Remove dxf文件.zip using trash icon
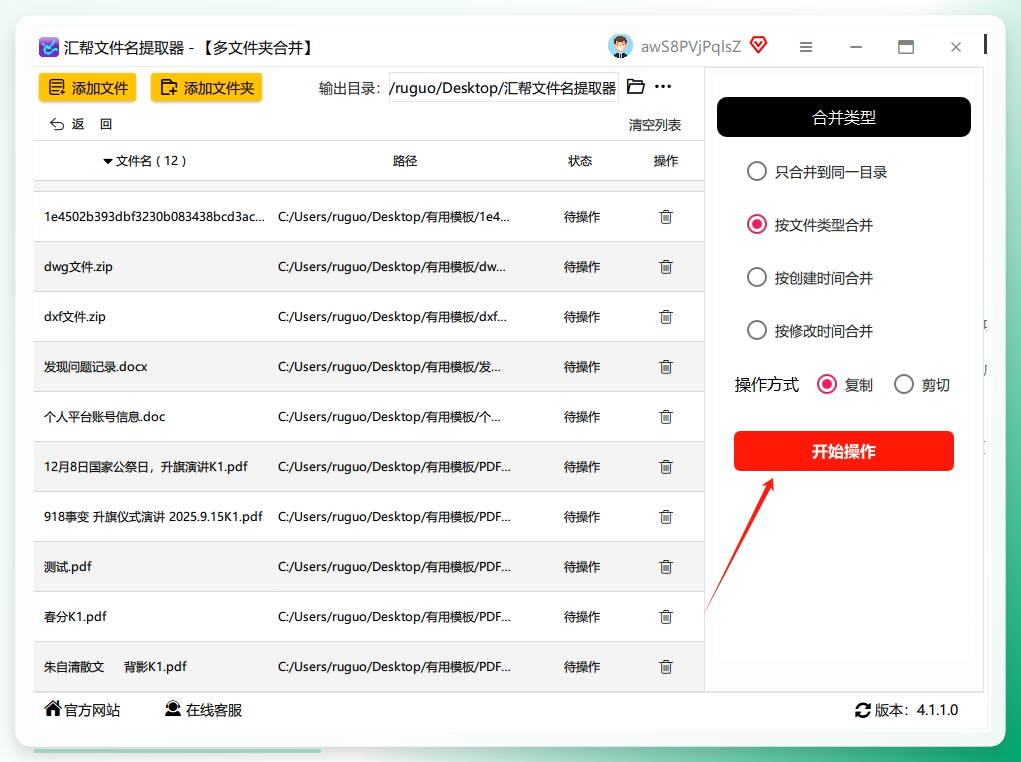 coord(665,317)
